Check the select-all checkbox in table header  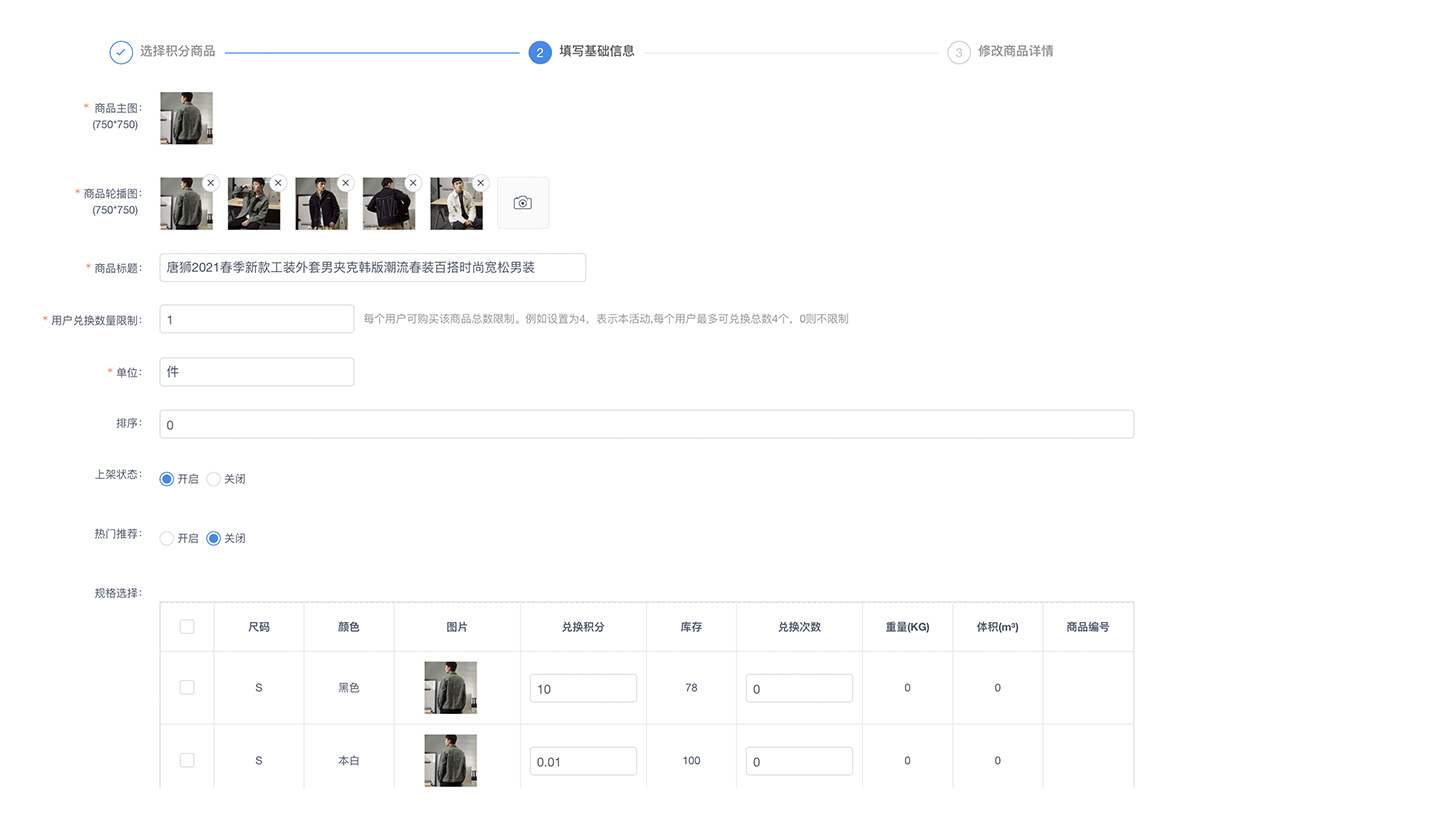187,627
